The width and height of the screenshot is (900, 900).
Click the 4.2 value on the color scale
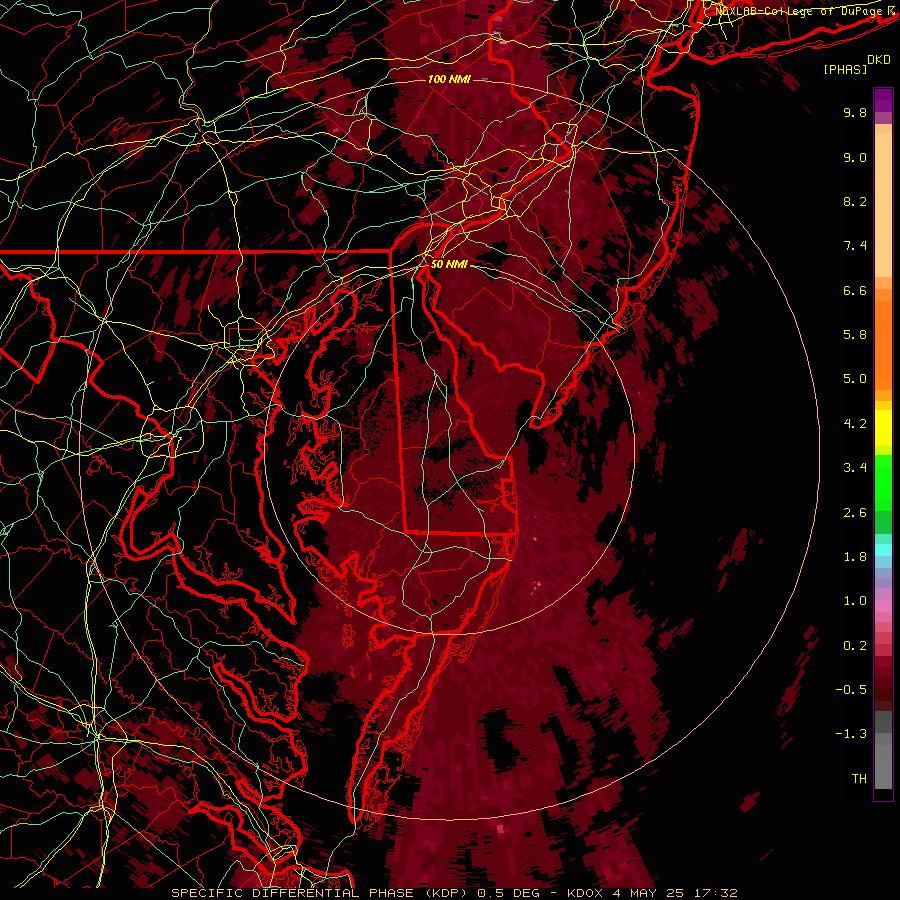[855, 424]
